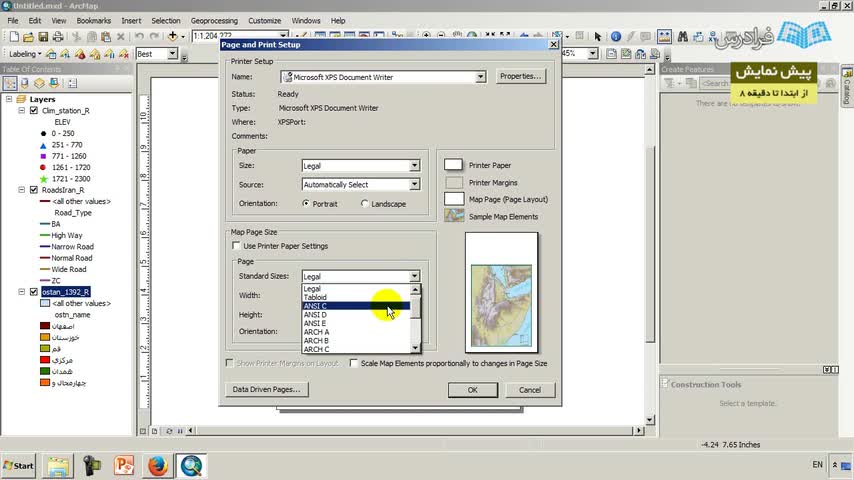Toggle ostan_1392_R layer visibility checkbox
Image resolution: width=854 pixels, height=480 pixels.
point(34,292)
